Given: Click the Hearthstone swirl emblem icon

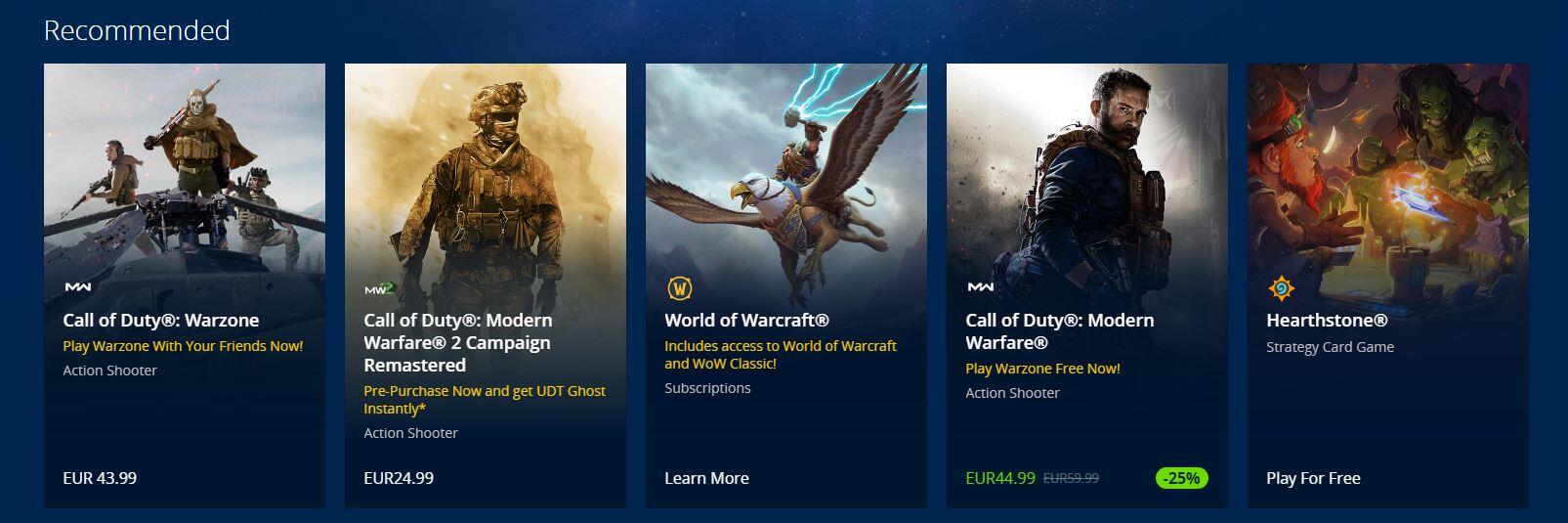Looking at the screenshot, I should pos(1281,288).
